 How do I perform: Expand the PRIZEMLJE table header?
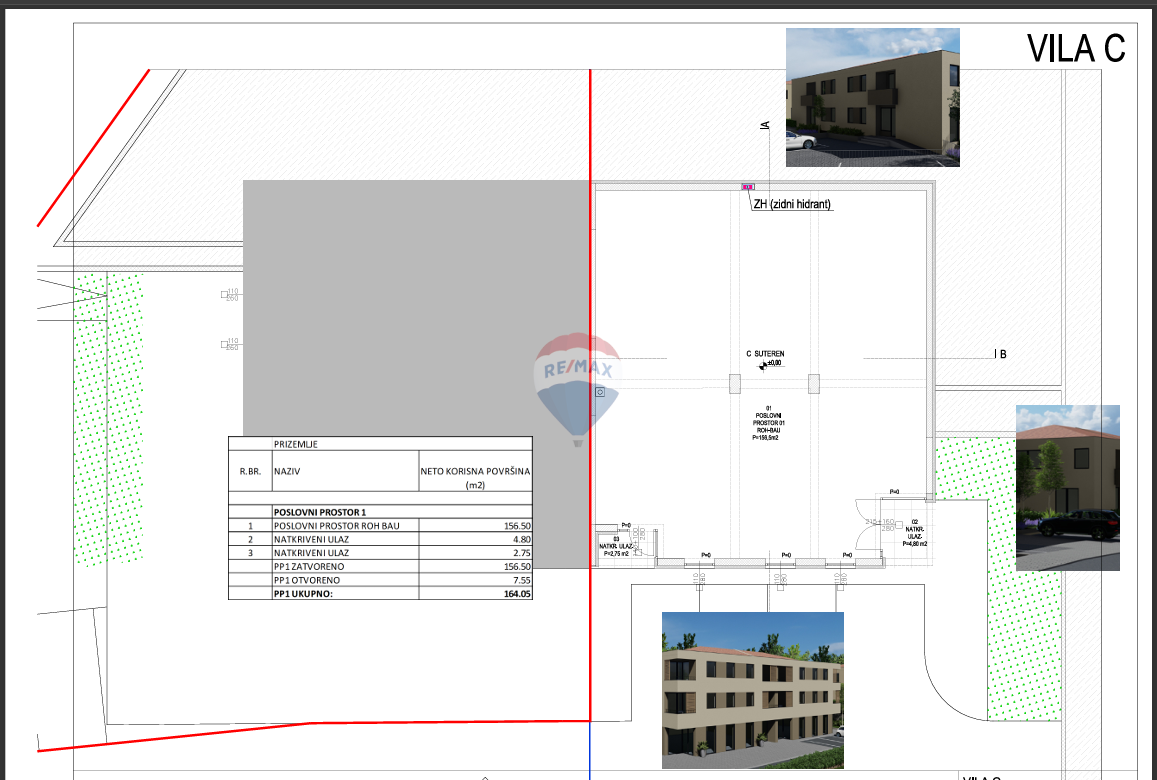click(x=296, y=444)
